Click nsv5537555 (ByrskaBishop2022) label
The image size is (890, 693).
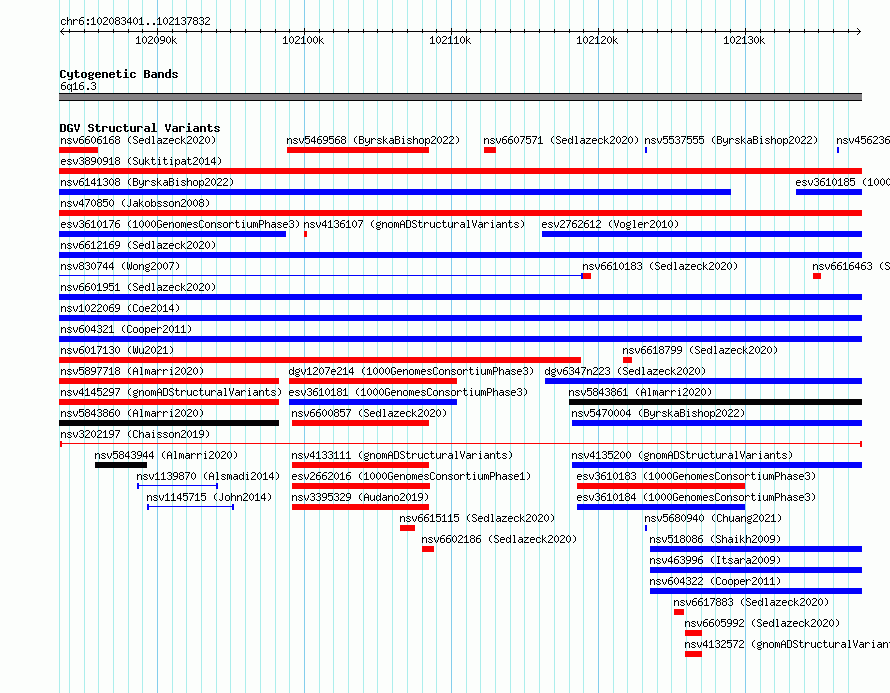coord(731,140)
